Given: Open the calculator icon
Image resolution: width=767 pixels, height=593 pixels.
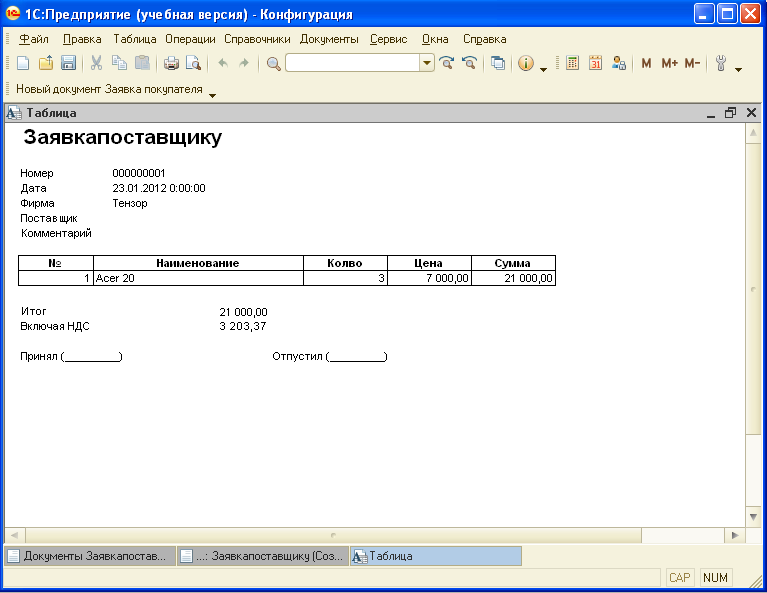Looking at the screenshot, I should [572, 63].
